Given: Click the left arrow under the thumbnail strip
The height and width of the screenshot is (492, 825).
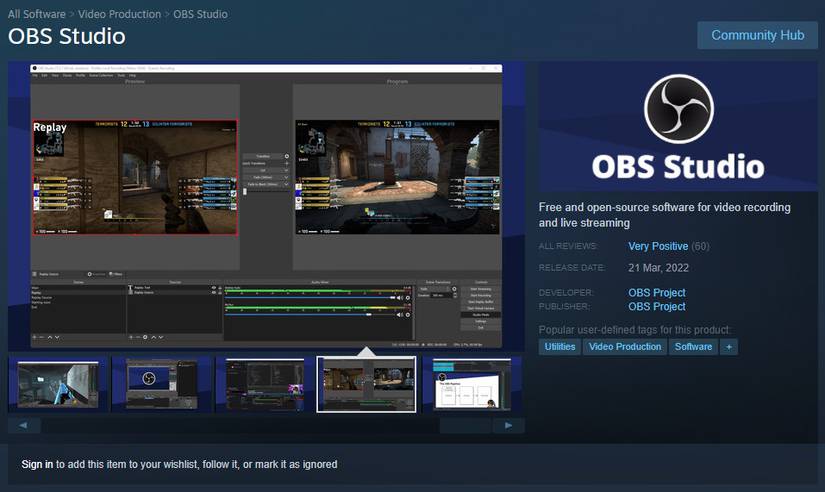Looking at the screenshot, I should coord(24,425).
